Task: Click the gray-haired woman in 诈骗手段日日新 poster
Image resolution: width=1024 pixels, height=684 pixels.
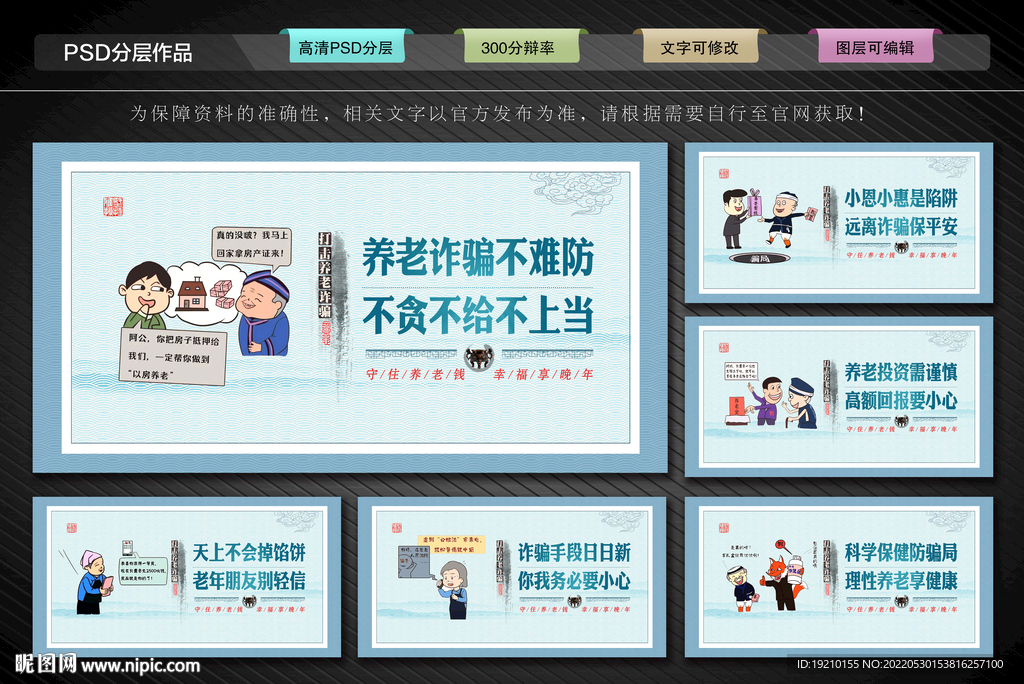Action: 454,590
